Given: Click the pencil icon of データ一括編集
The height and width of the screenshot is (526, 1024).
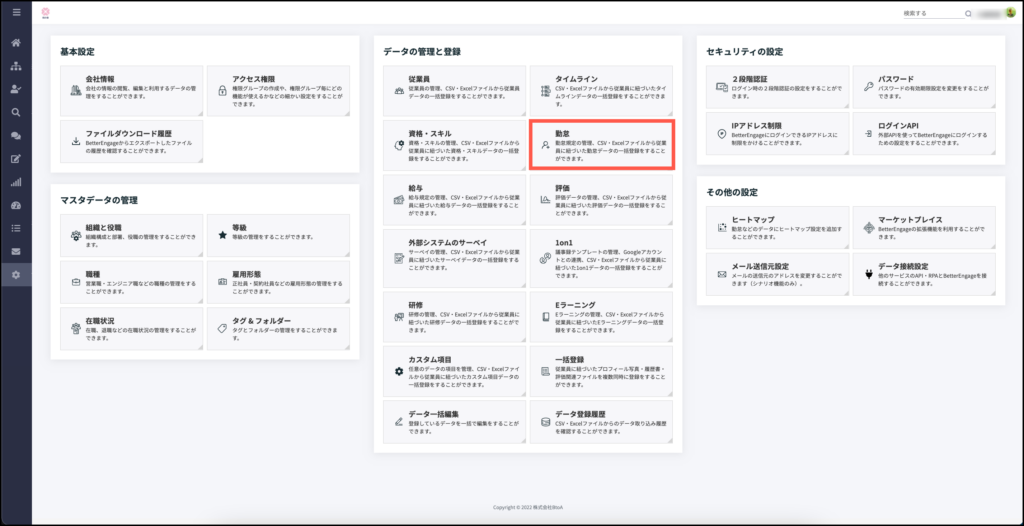Looking at the screenshot, I should coord(398,421).
